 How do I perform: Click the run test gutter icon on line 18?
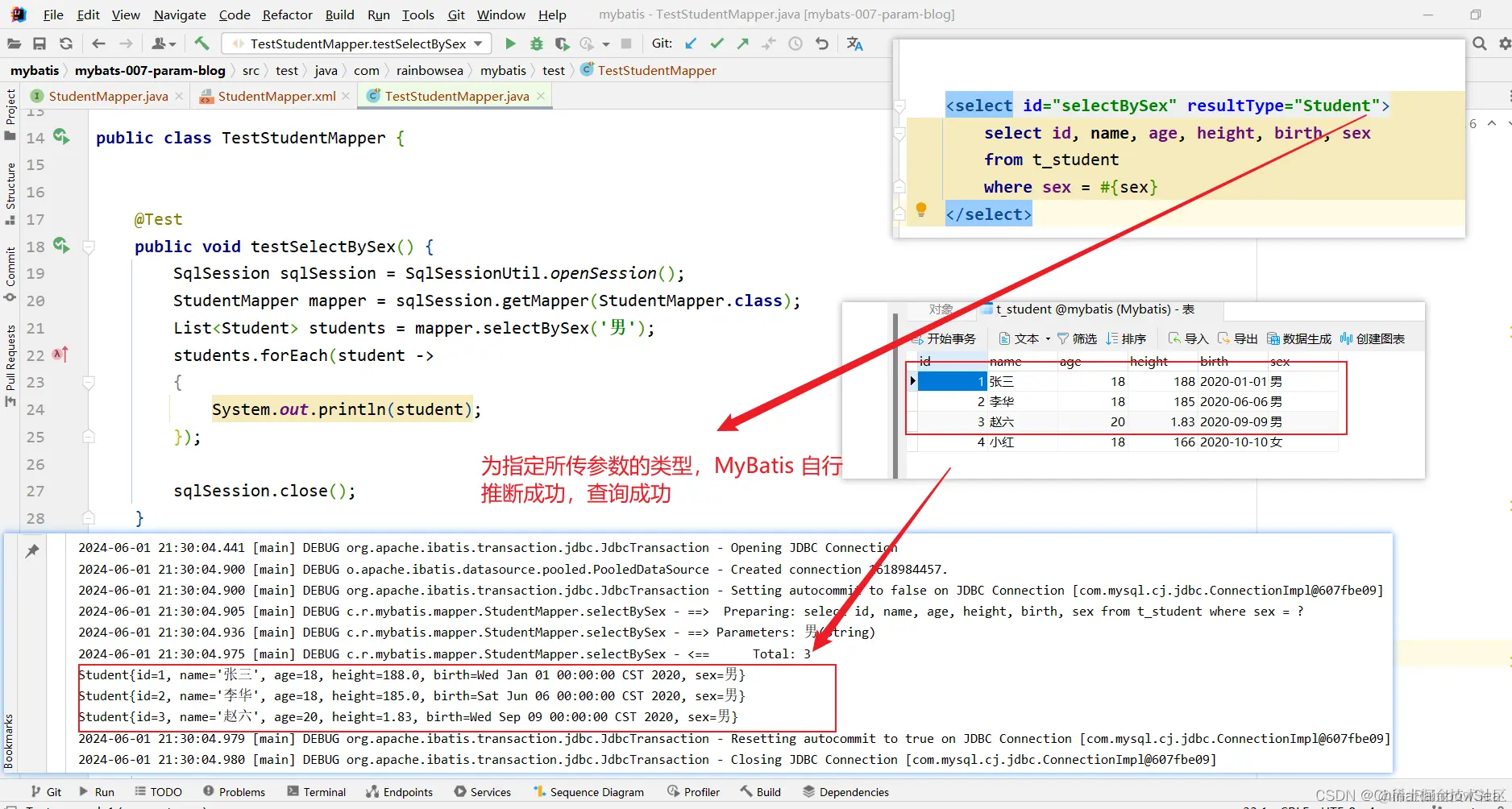pyautogui.click(x=61, y=245)
